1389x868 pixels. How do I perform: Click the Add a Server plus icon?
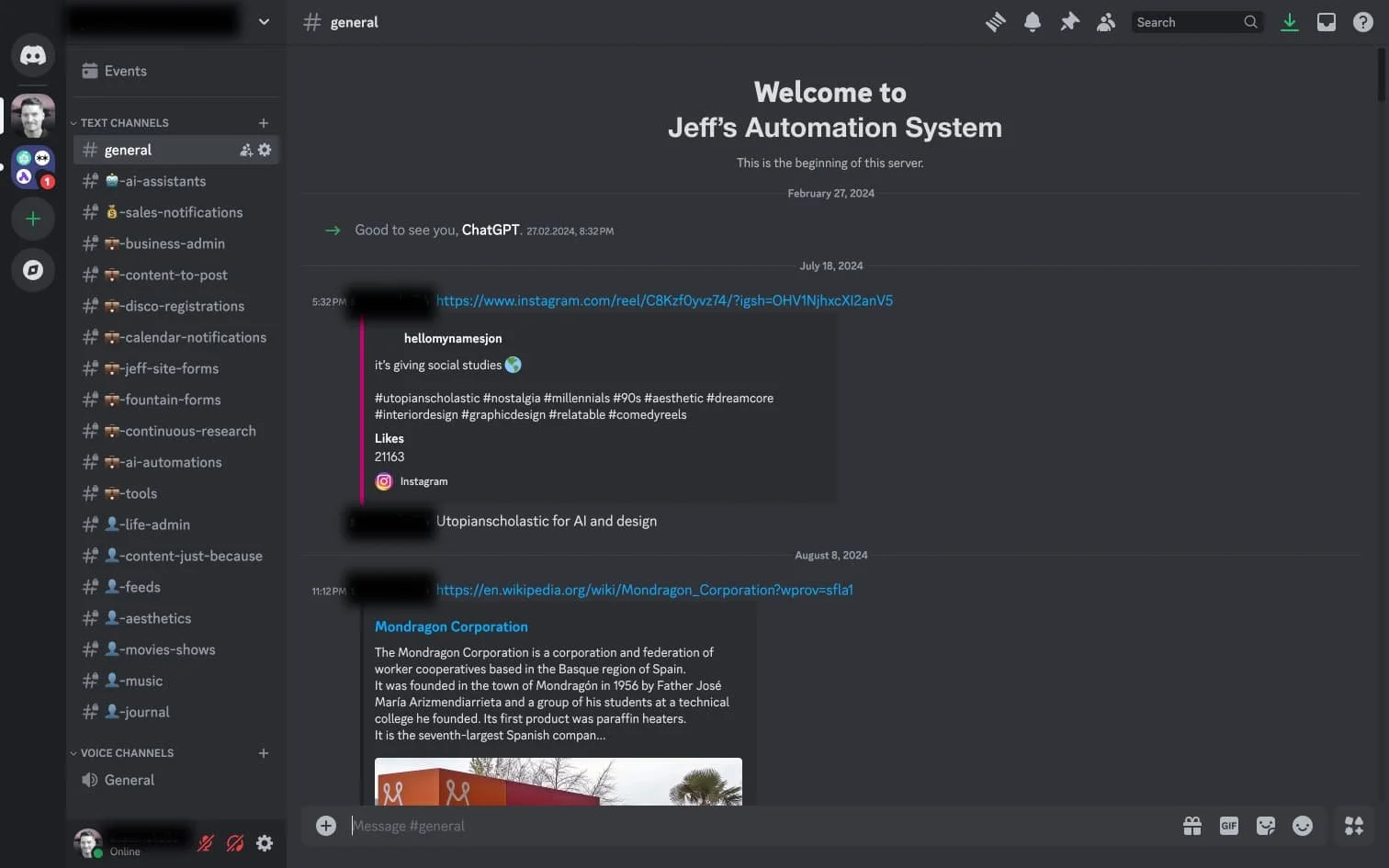pyautogui.click(x=33, y=219)
